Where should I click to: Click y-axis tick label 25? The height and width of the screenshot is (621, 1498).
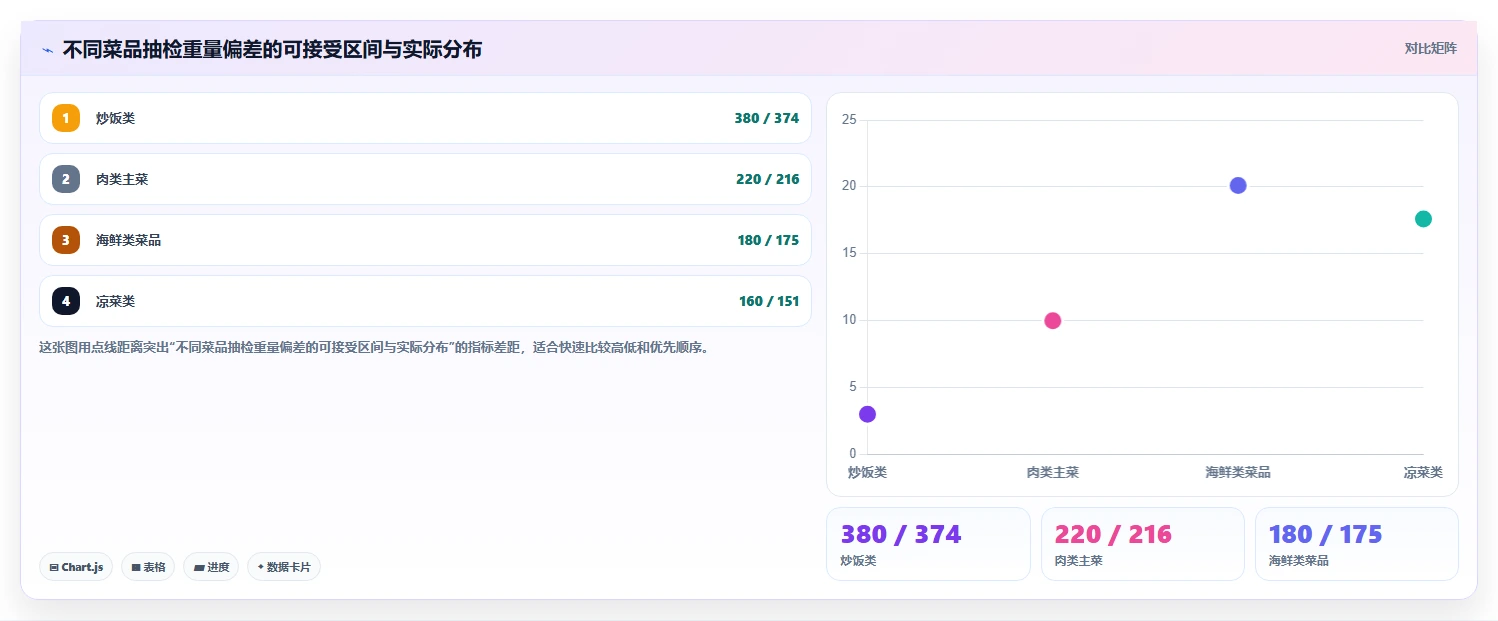[x=849, y=120]
